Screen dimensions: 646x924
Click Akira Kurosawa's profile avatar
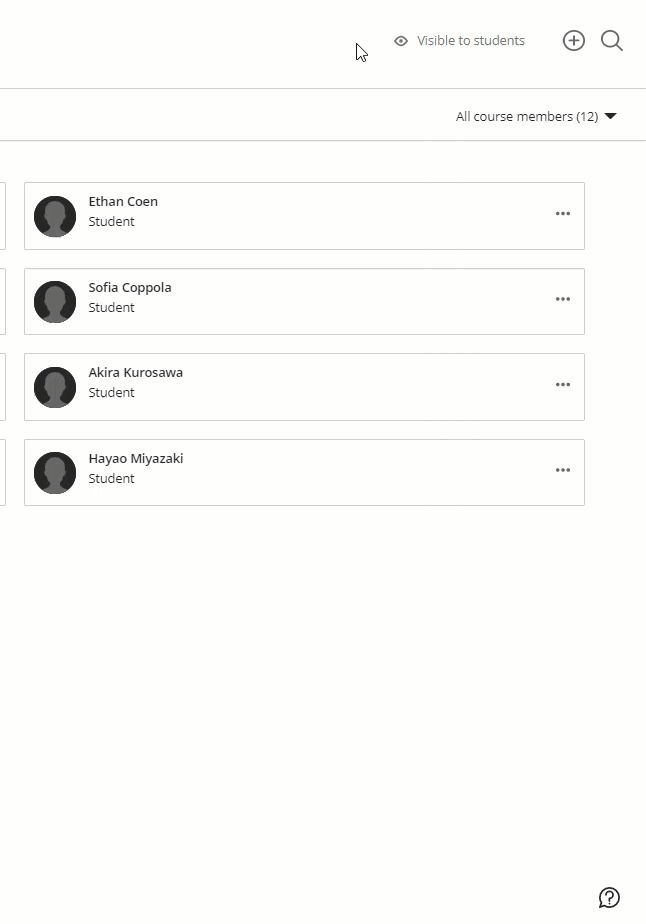click(x=55, y=387)
